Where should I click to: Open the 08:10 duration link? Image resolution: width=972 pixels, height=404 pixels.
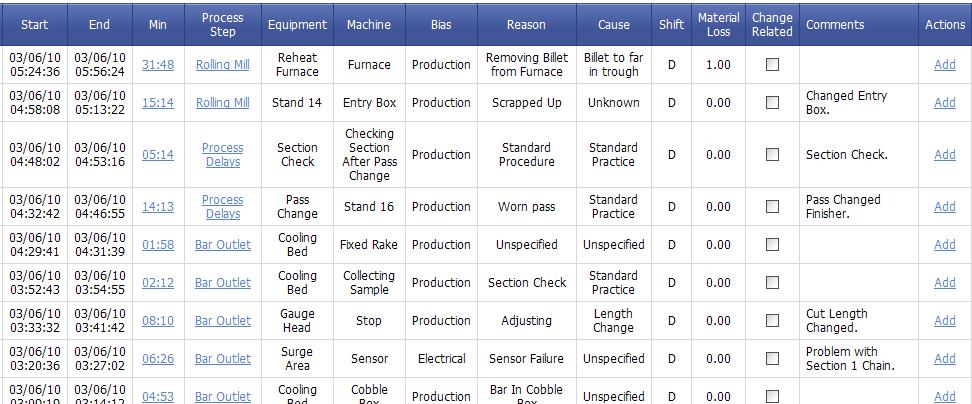tap(157, 320)
